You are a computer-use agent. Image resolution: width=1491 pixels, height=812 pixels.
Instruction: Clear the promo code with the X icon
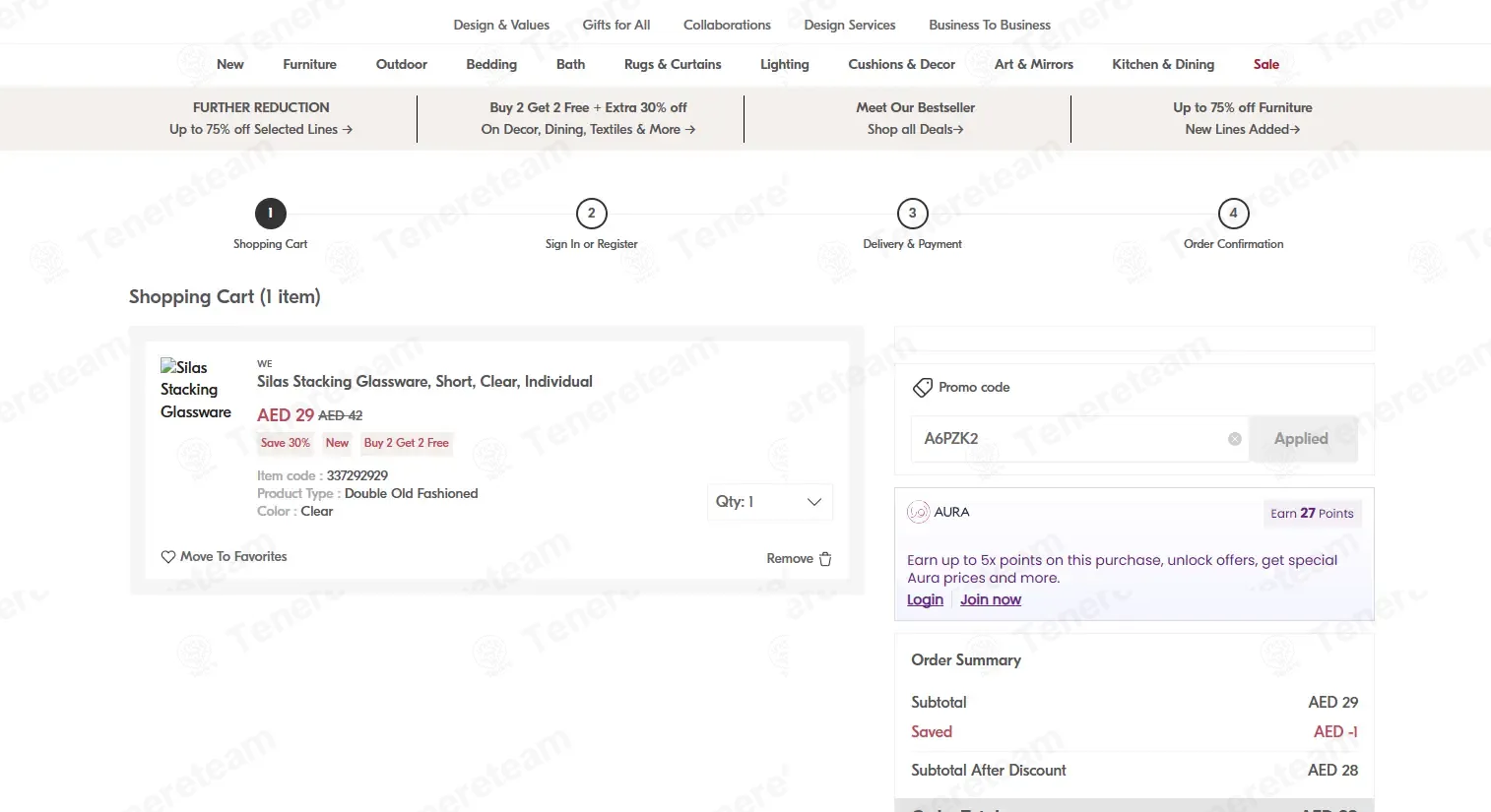coord(1234,439)
